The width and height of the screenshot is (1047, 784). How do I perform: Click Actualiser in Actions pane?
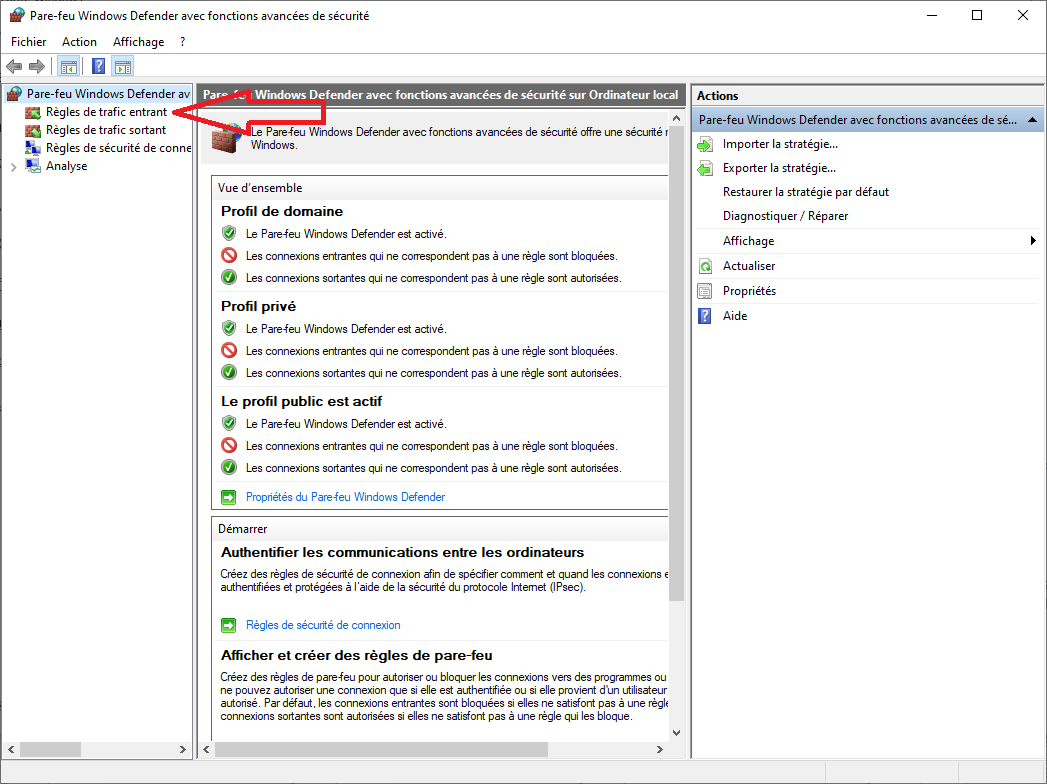pos(749,266)
